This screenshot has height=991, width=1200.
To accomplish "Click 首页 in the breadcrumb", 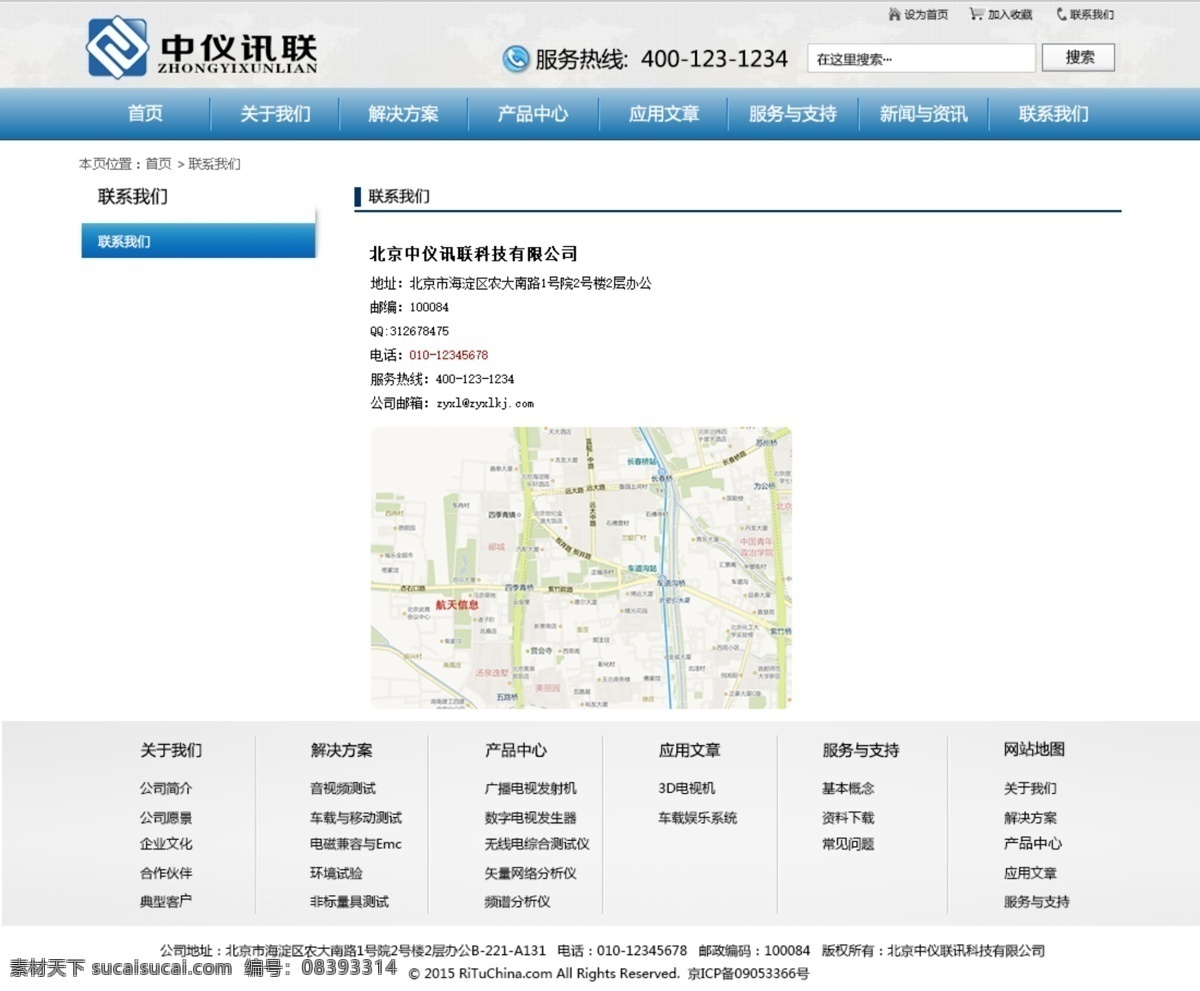I will click(x=158, y=164).
